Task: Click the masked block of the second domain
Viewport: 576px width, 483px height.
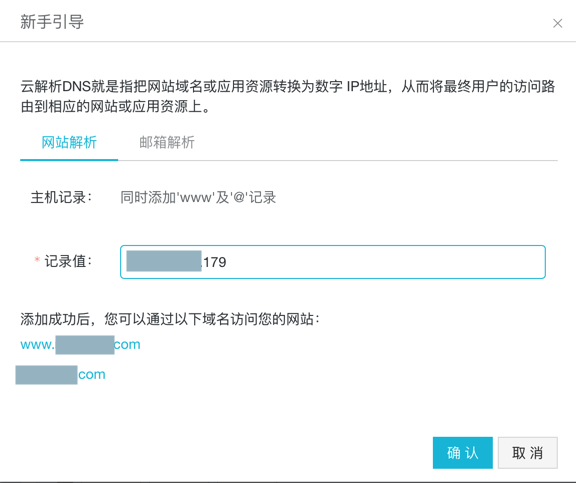Action: click(x=46, y=375)
